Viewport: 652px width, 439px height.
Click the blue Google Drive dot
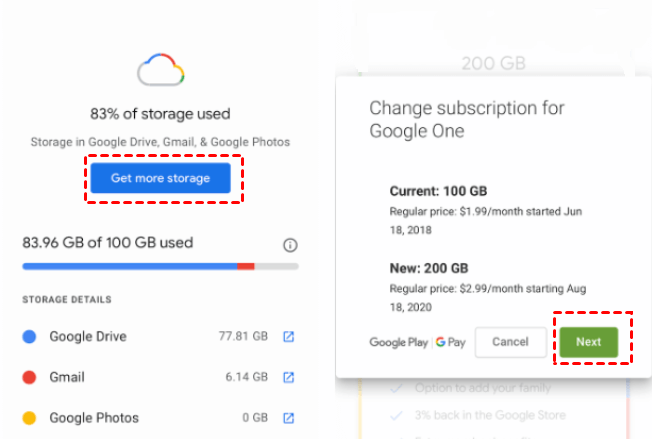point(30,337)
